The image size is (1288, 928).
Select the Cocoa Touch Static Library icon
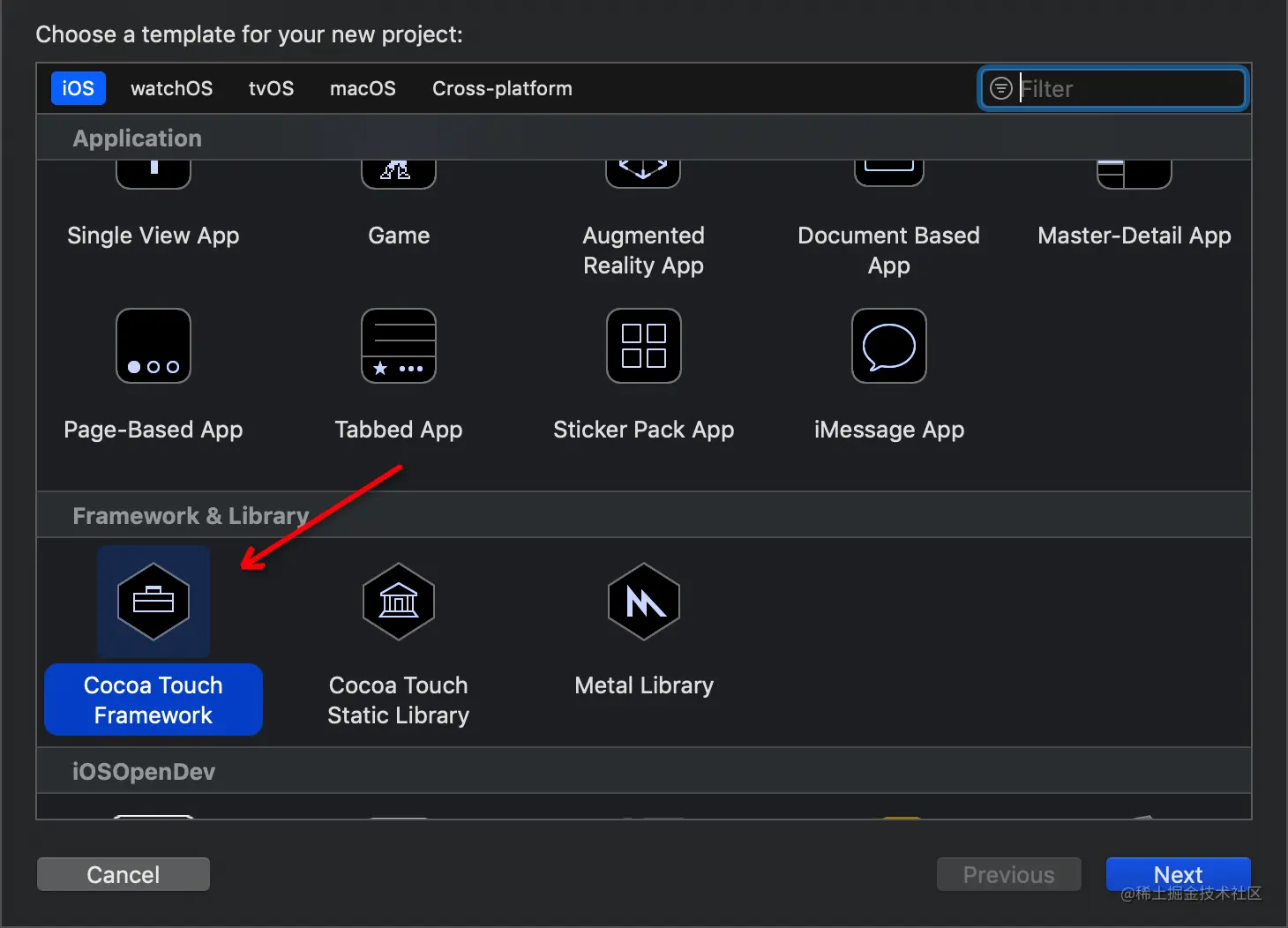[x=399, y=602]
